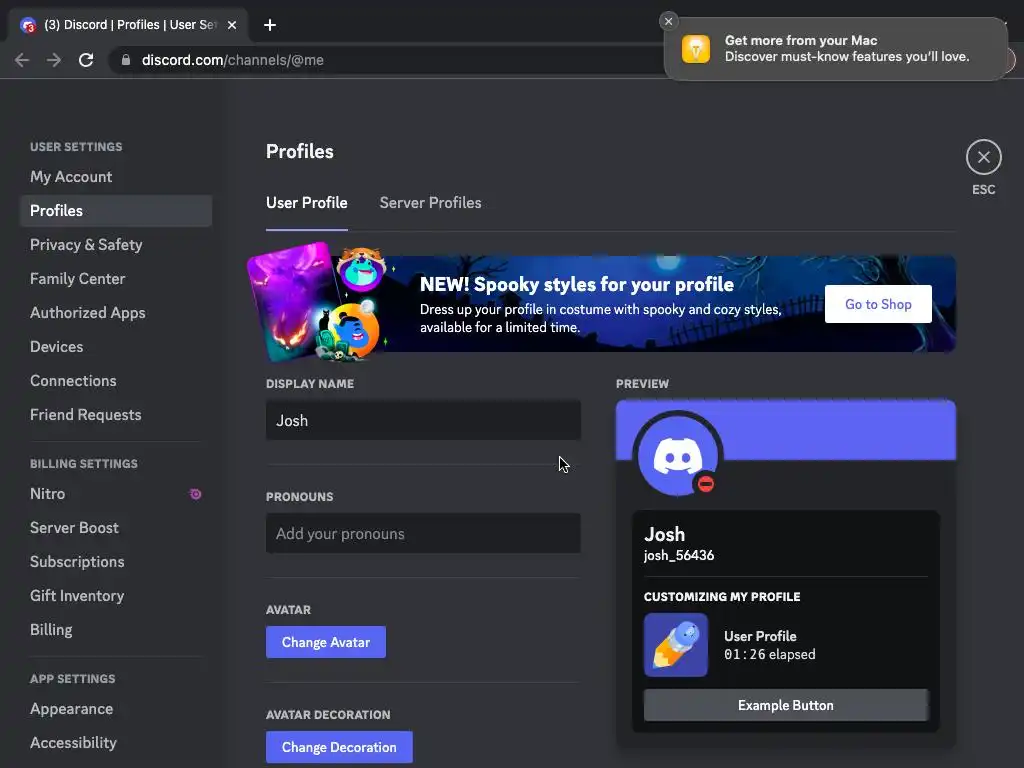The image size is (1024, 768).
Task: Dismiss the 'Get more from your Mac' notification
Action: tap(668, 21)
